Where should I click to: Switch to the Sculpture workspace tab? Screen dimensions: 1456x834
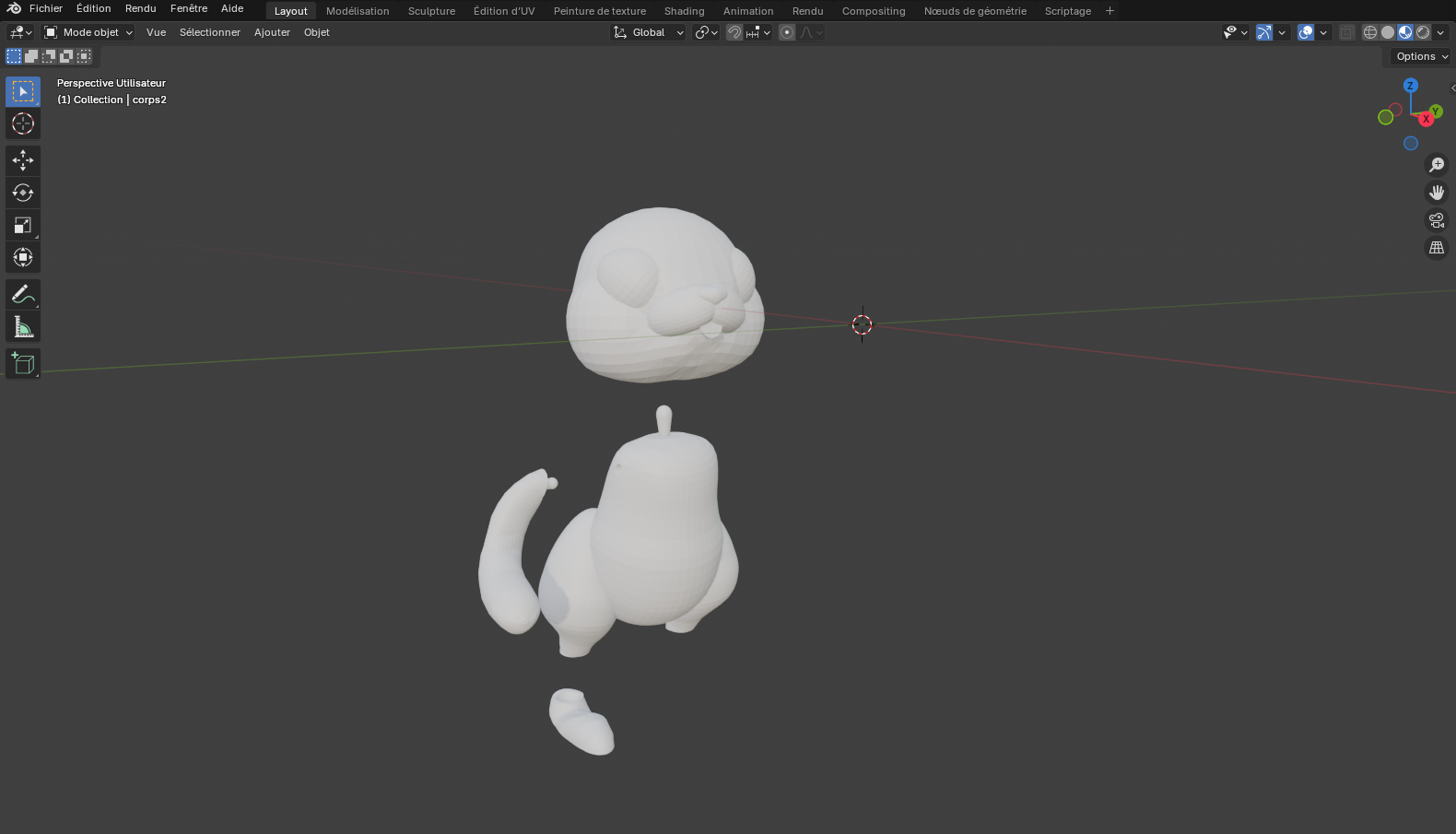tap(431, 11)
